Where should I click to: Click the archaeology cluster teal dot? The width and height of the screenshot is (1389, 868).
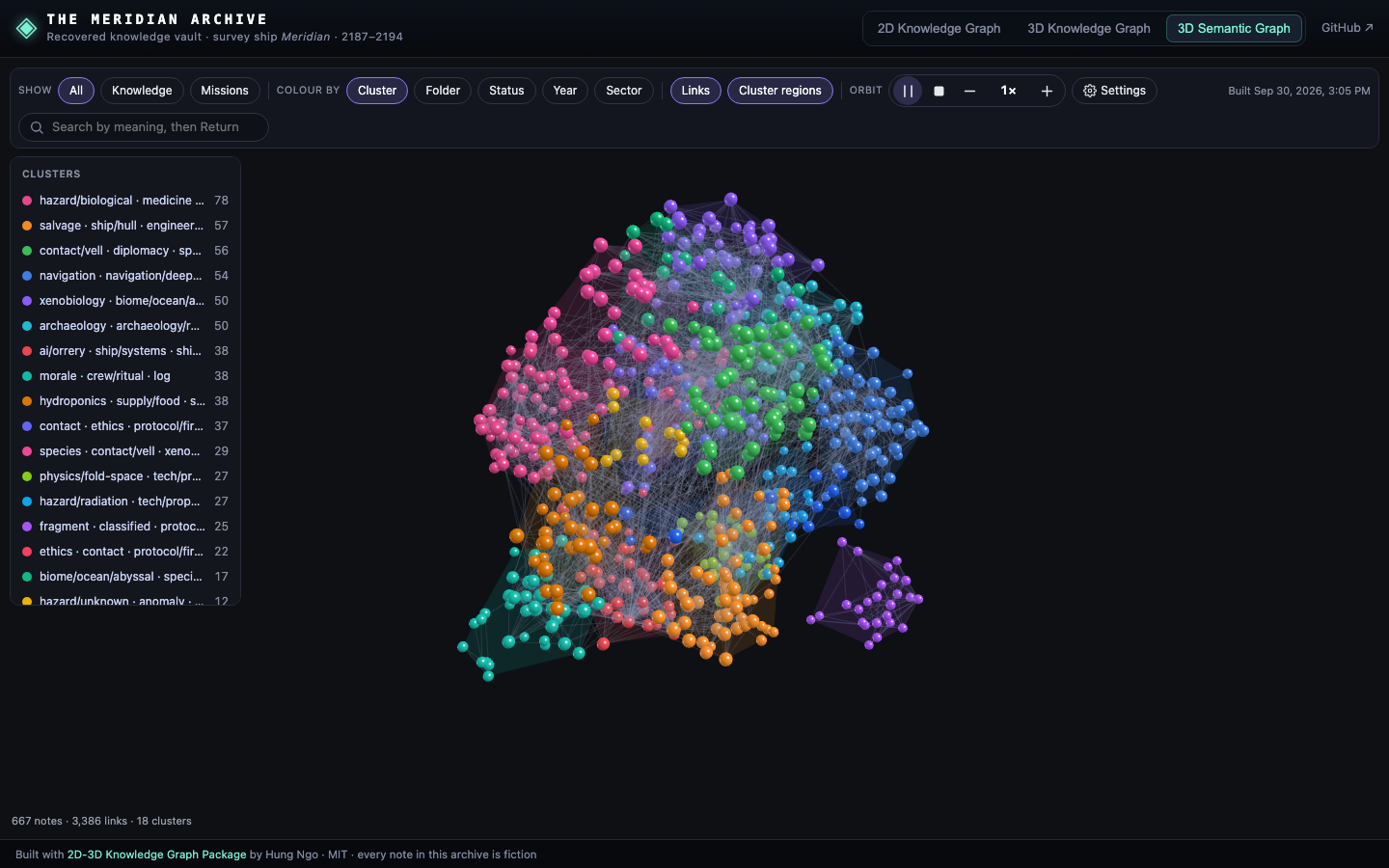(x=27, y=326)
